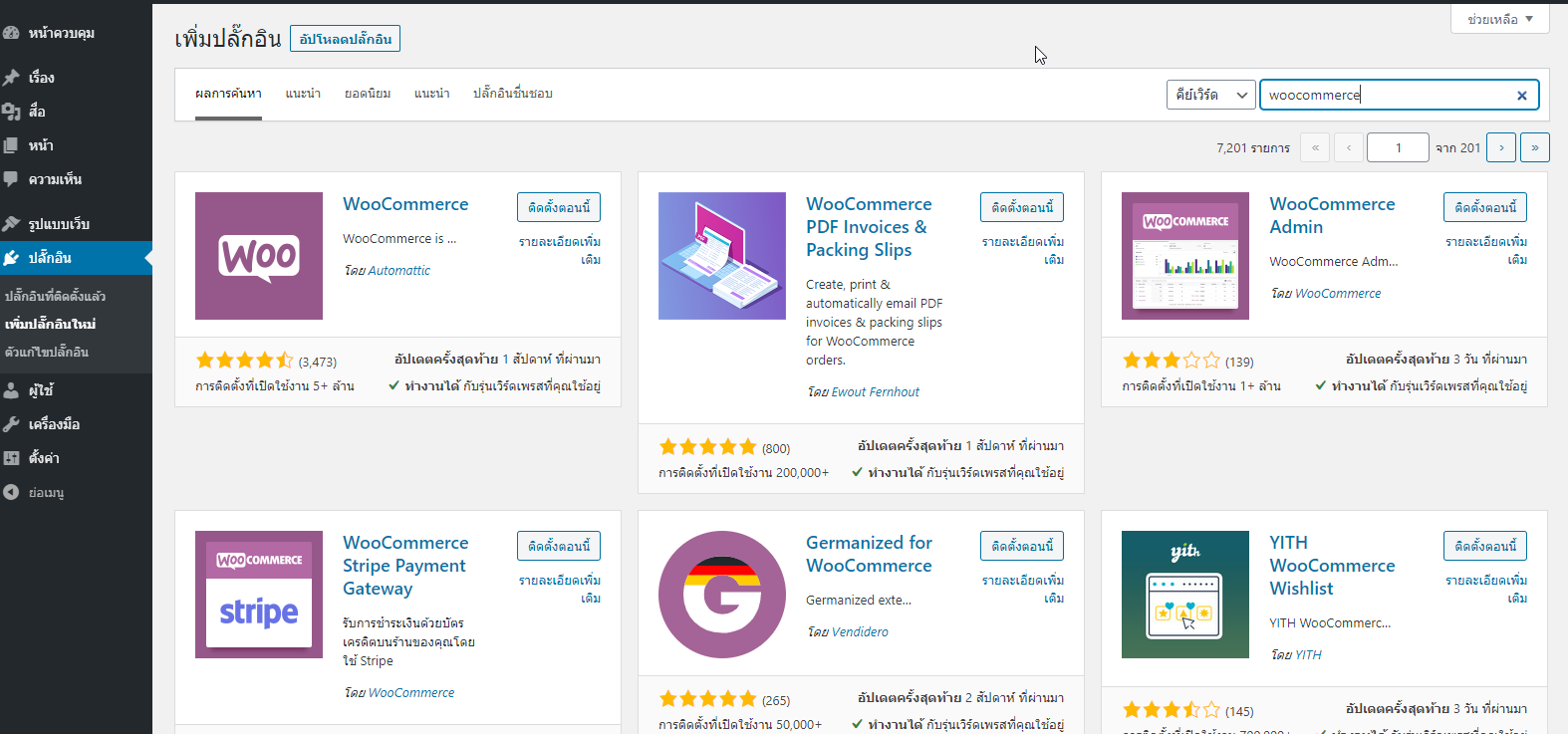Image resolution: width=1568 pixels, height=734 pixels.
Task: Click Germanized for WooCommerce logo
Action: coord(722,595)
